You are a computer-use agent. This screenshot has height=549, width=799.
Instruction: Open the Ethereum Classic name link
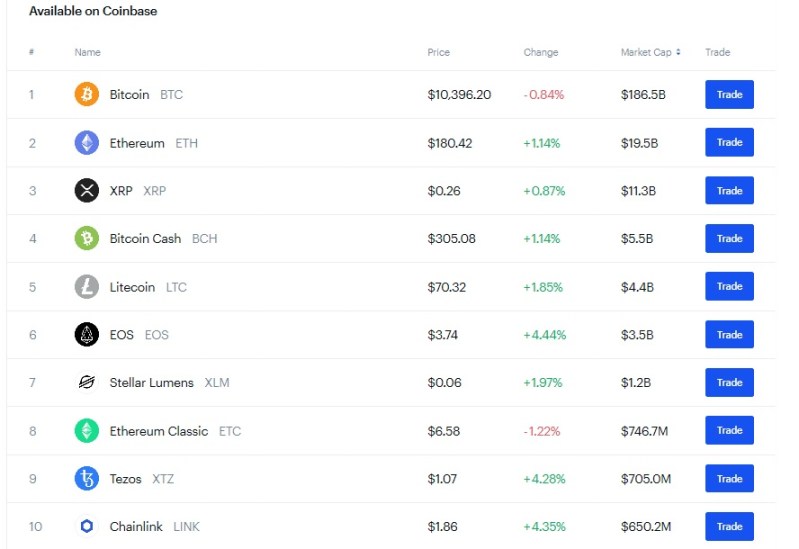coord(159,431)
